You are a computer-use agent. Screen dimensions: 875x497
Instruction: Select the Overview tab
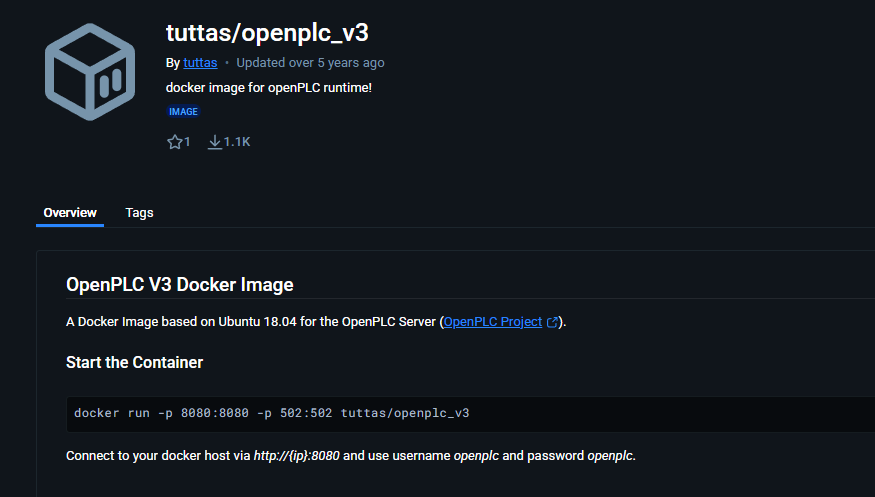click(x=70, y=213)
